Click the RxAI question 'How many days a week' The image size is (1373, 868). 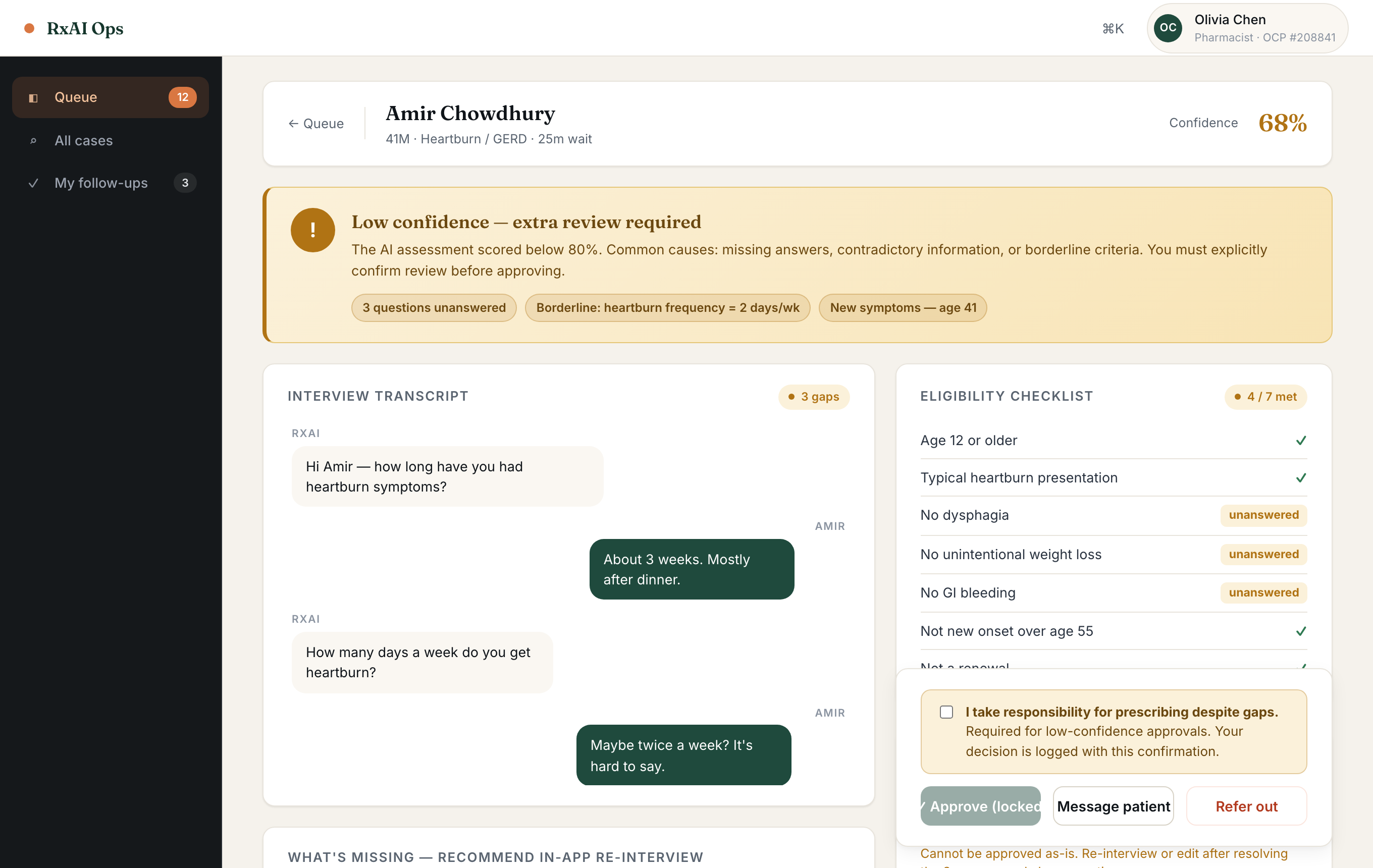pos(422,662)
